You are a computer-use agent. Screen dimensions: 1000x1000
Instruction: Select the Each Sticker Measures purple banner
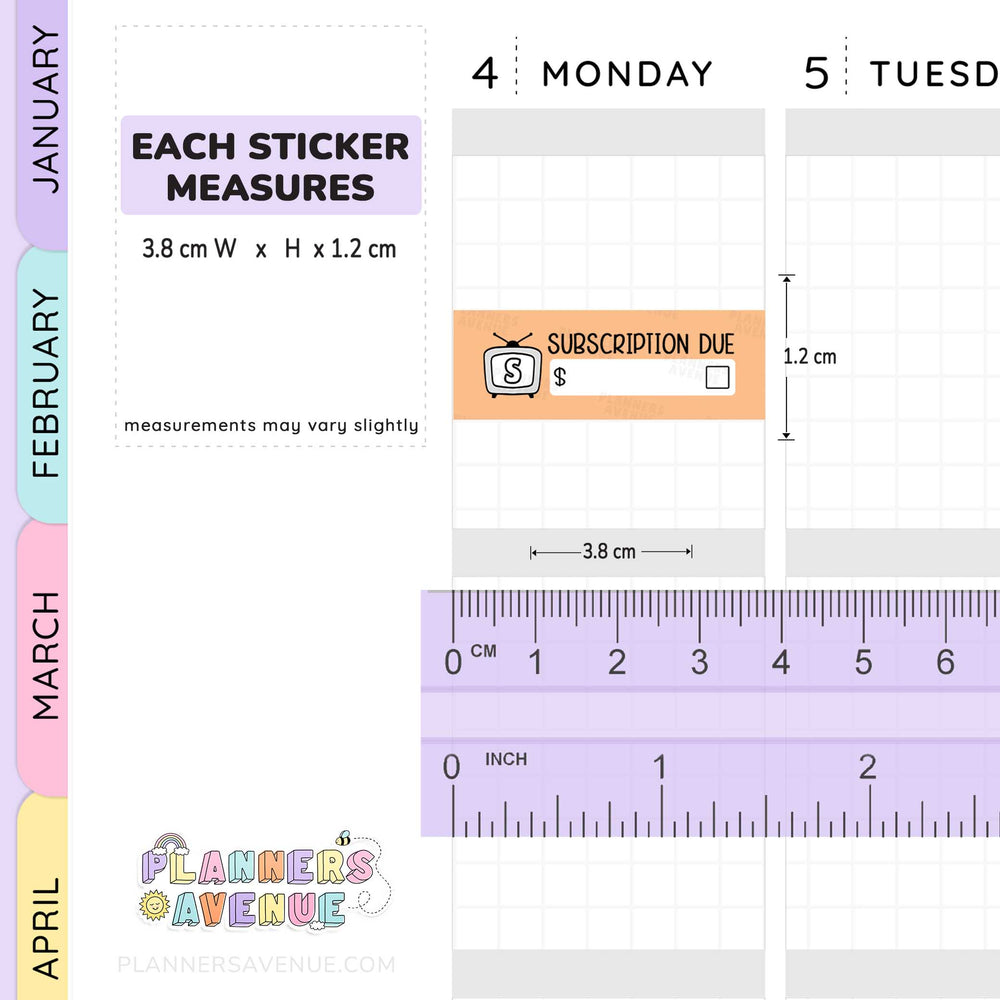click(x=271, y=165)
